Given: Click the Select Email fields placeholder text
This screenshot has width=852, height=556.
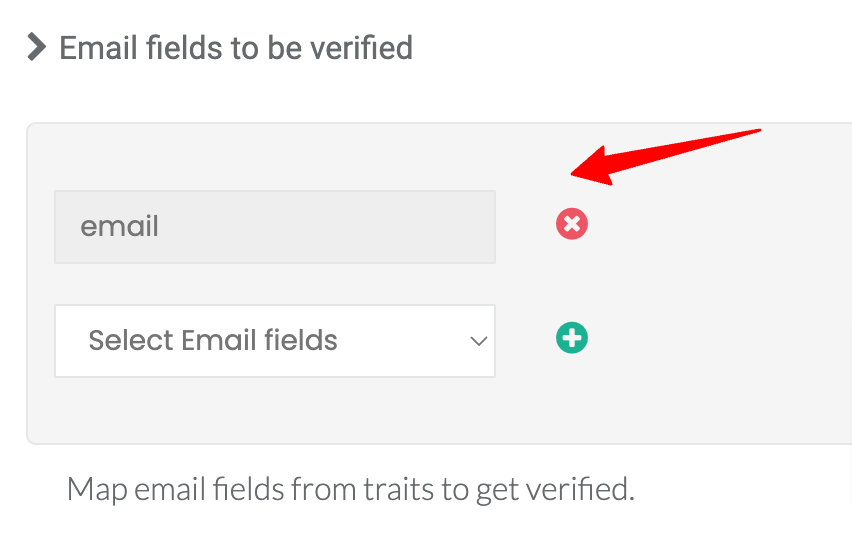Looking at the screenshot, I should pyautogui.click(x=213, y=341).
